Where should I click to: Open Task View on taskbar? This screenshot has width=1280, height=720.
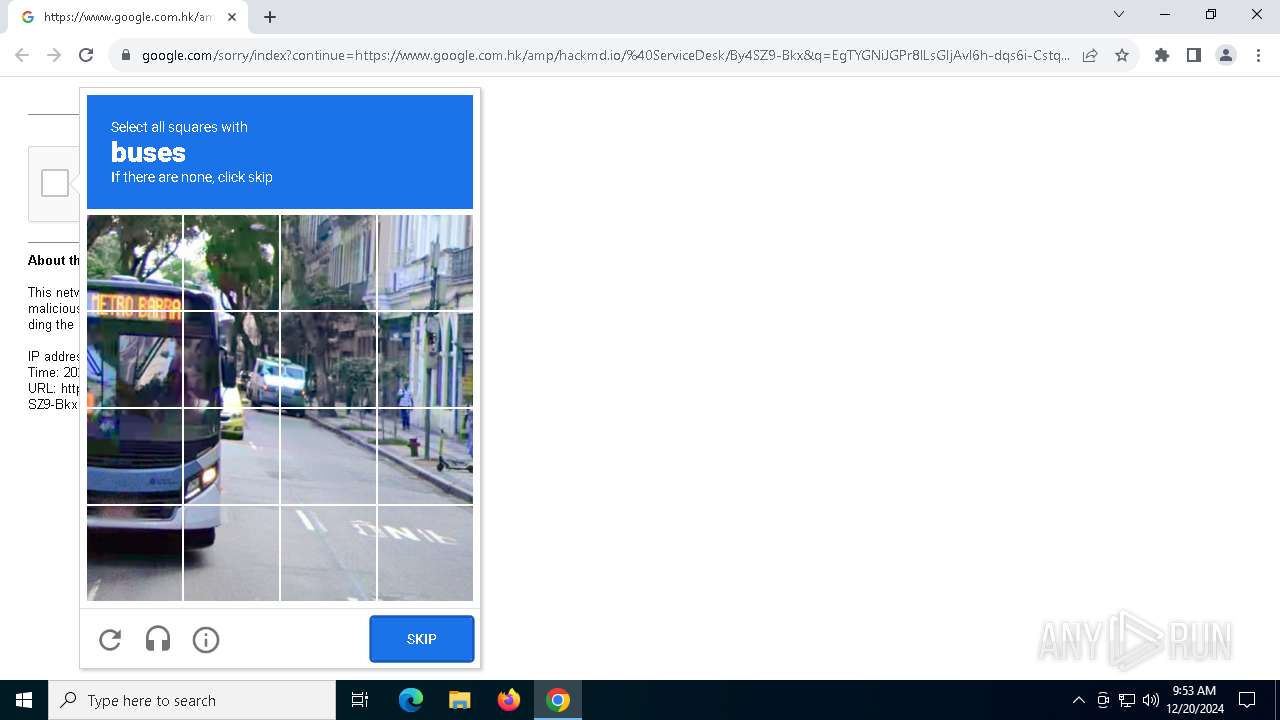pyautogui.click(x=360, y=700)
